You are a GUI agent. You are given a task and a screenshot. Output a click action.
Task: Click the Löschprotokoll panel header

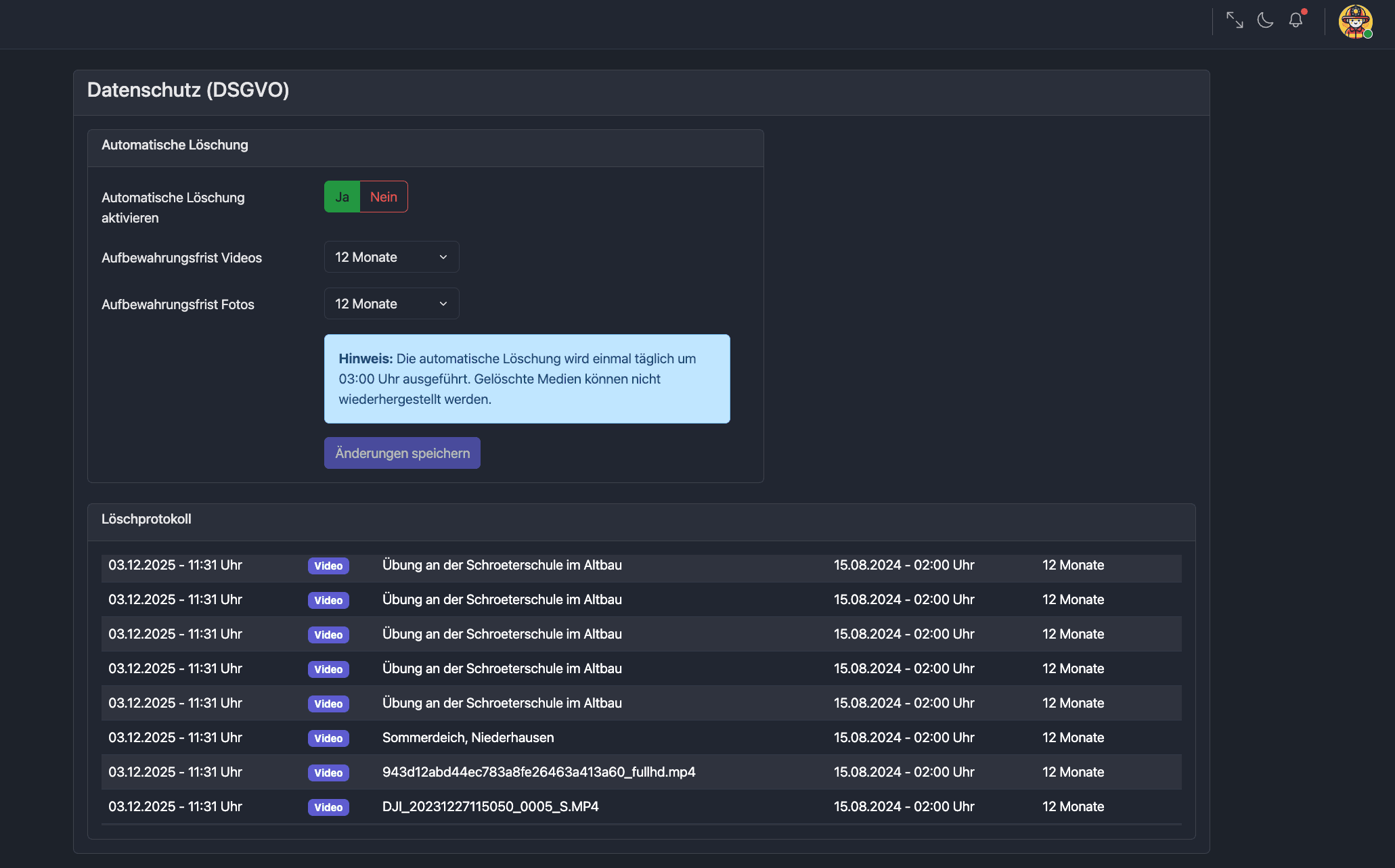click(146, 519)
